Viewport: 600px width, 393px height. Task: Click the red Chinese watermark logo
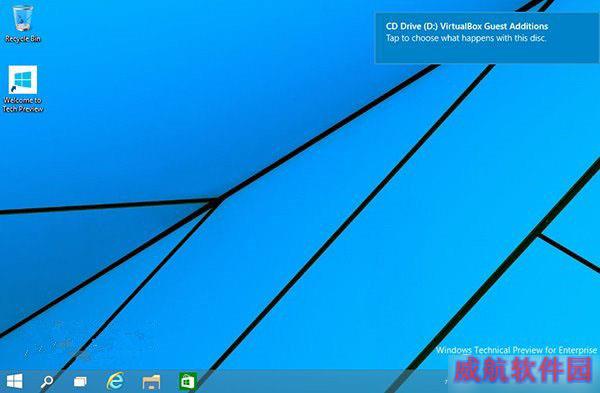click(x=523, y=370)
